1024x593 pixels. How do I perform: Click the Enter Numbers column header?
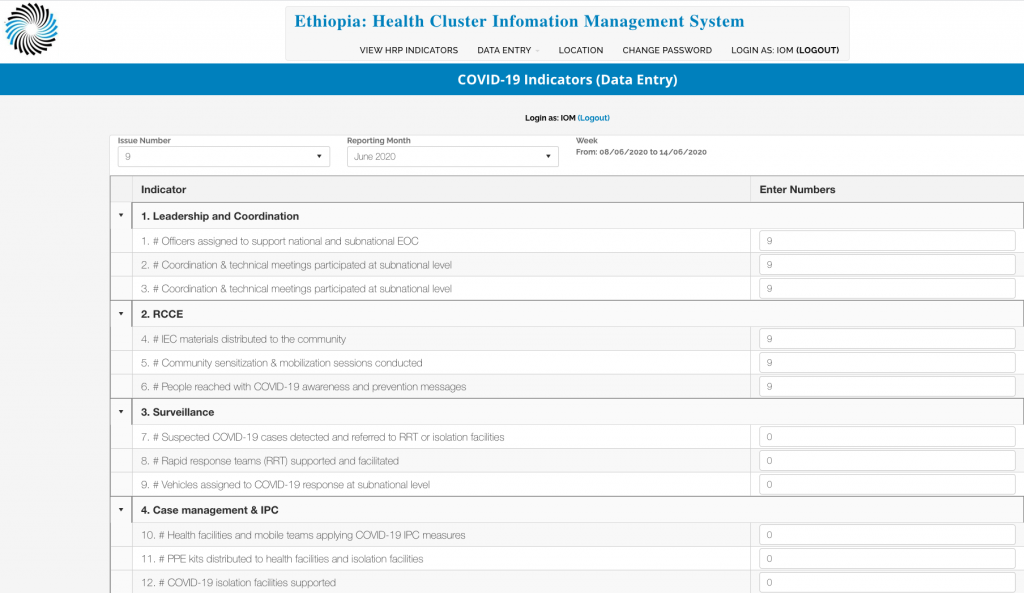(797, 189)
